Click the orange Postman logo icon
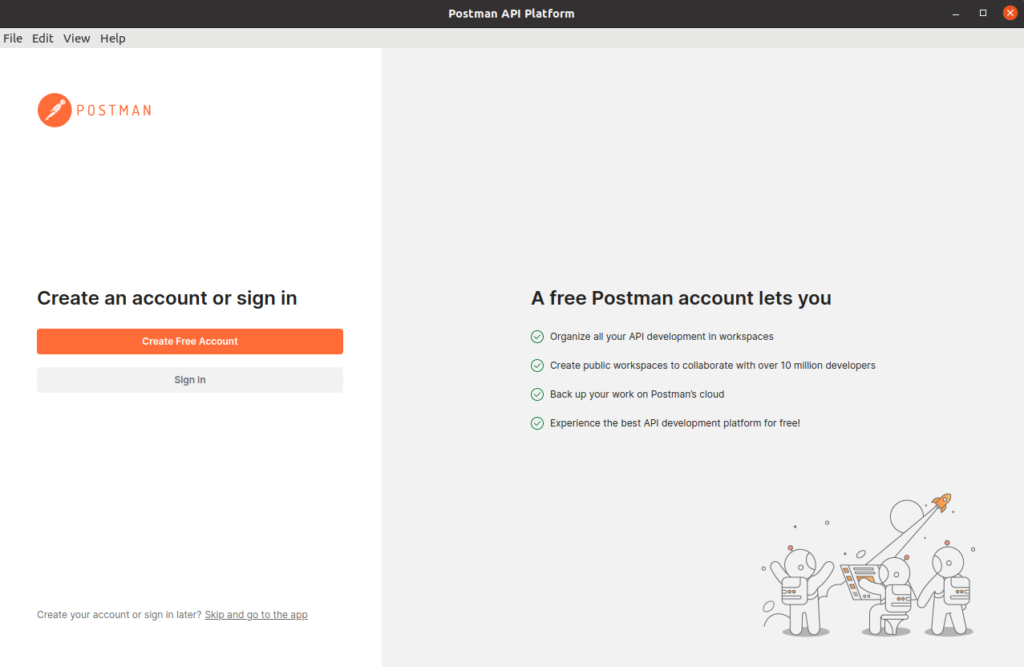 [54, 110]
